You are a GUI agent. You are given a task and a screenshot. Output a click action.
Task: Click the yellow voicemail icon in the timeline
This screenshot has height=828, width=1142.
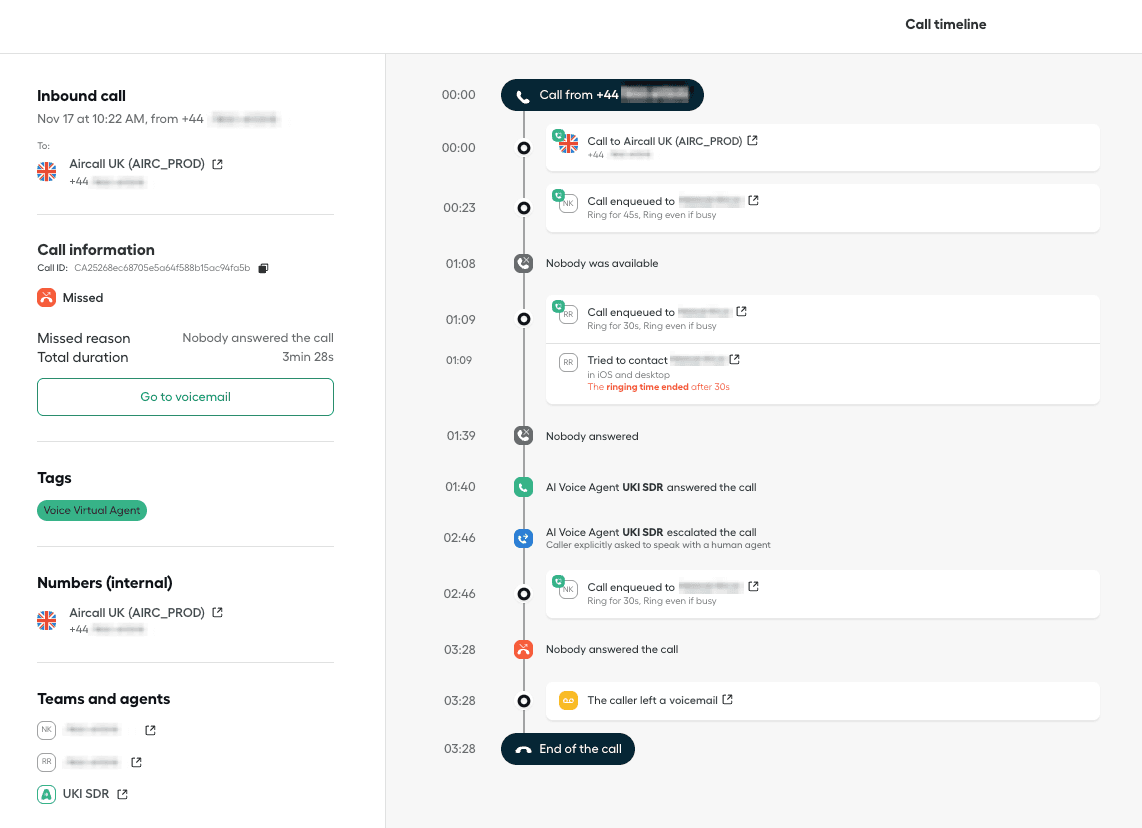pos(568,701)
